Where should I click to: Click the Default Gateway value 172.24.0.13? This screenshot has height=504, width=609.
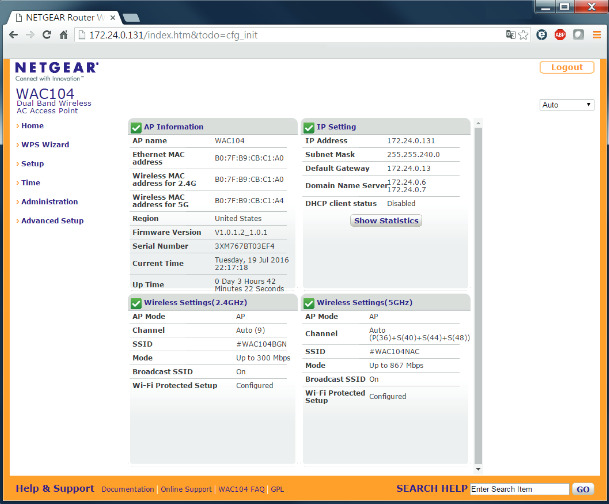pyautogui.click(x=409, y=169)
